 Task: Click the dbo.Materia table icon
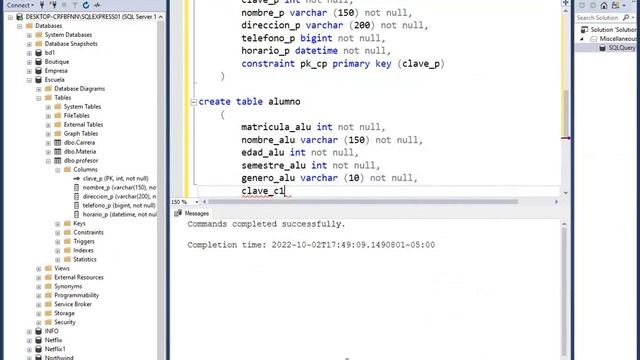(x=58, y=151)
